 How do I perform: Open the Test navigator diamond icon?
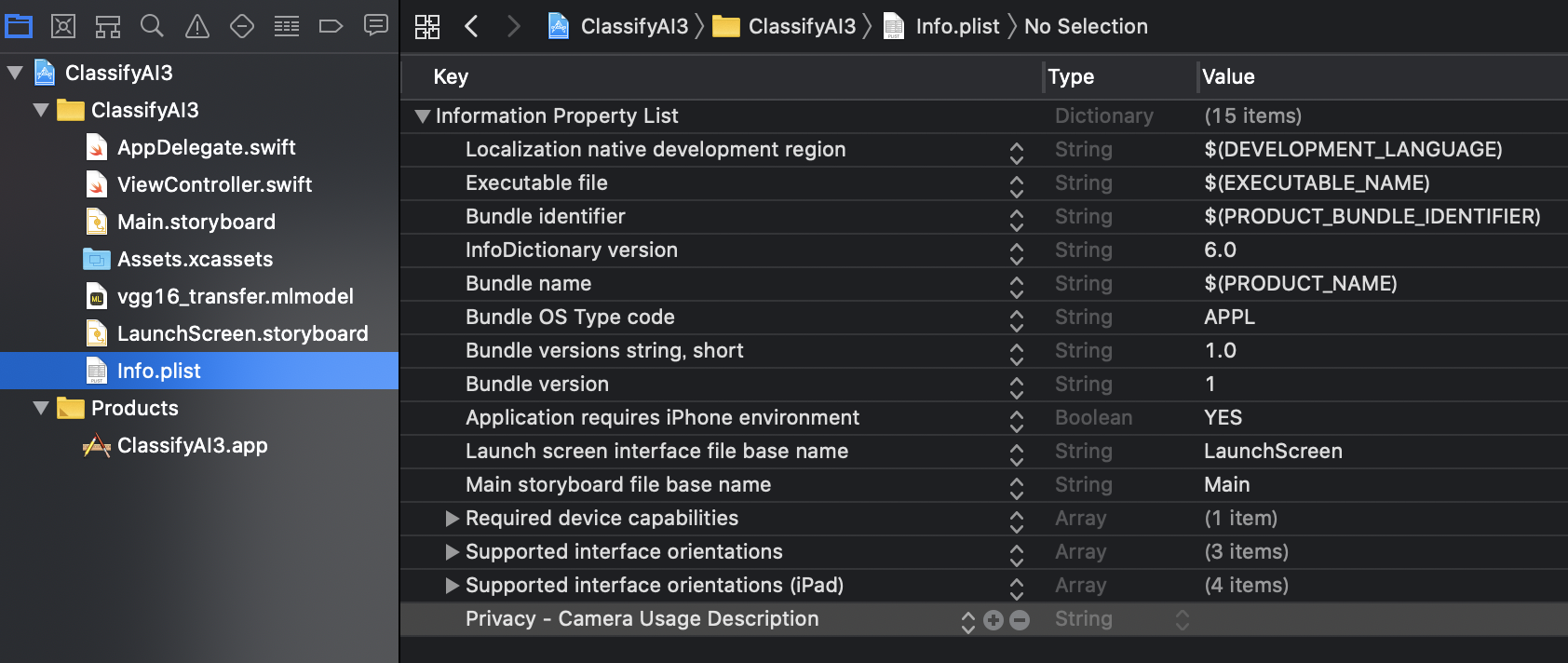(x=242, y=26)
